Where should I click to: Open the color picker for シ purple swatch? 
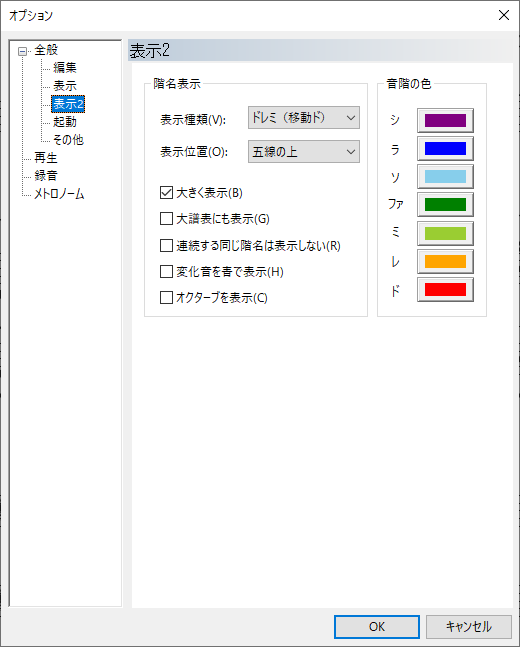(x=445, y=120)
